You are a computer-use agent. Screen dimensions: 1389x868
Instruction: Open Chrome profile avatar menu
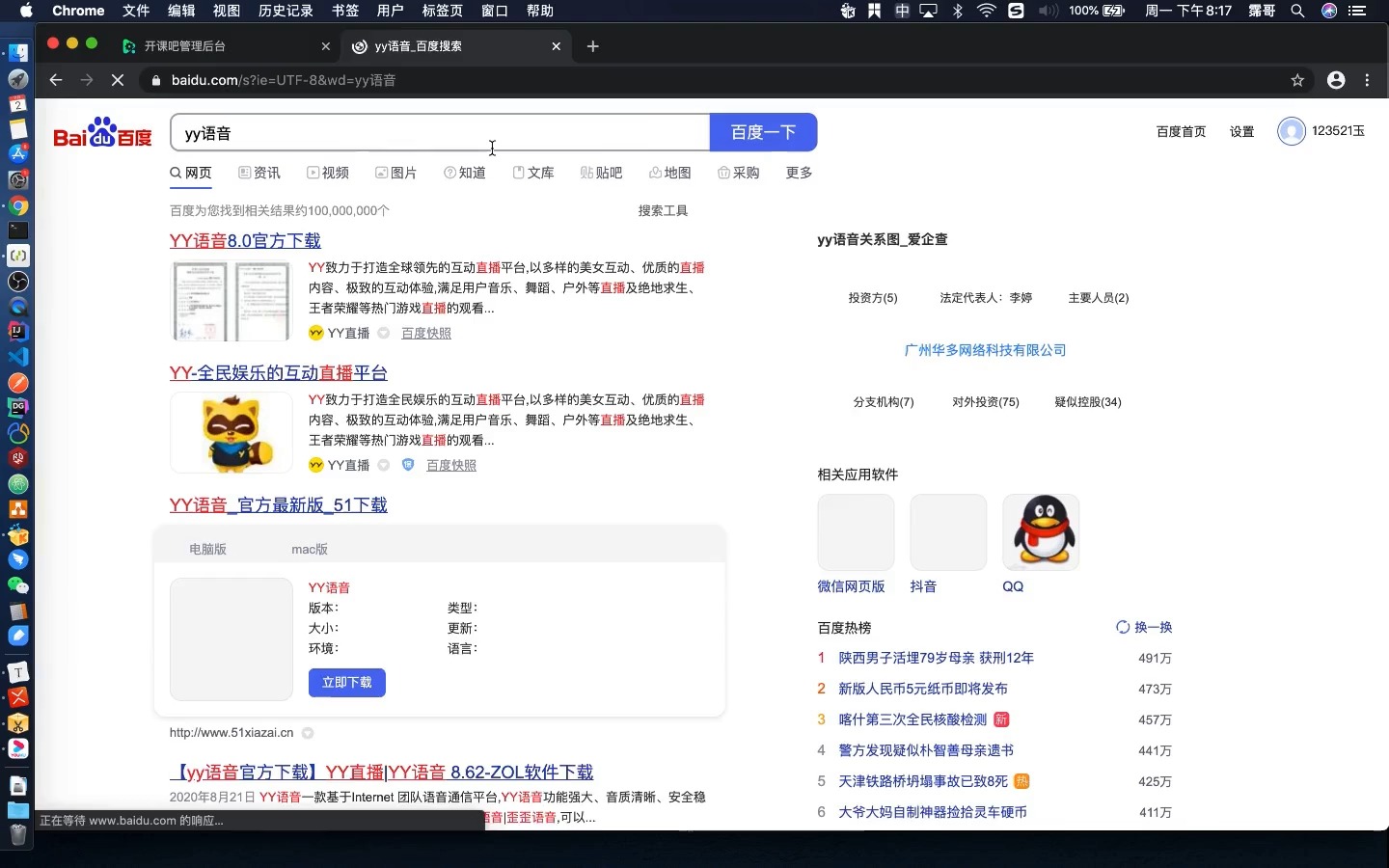tap(1336, 80)
